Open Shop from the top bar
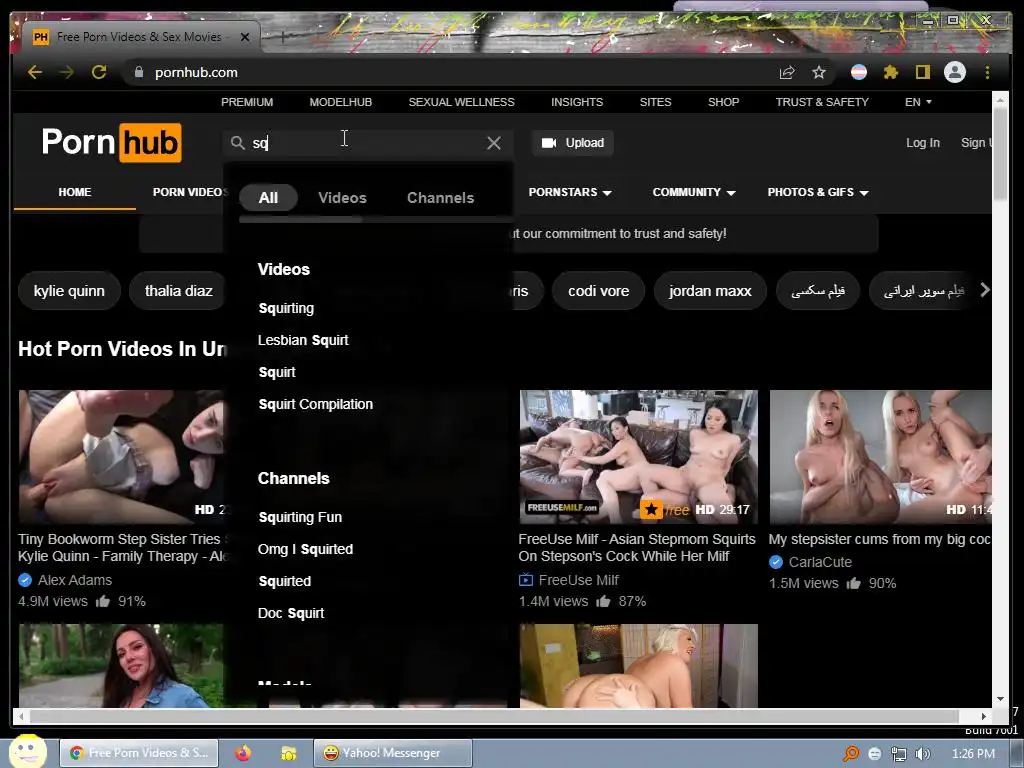 [724, 102]
